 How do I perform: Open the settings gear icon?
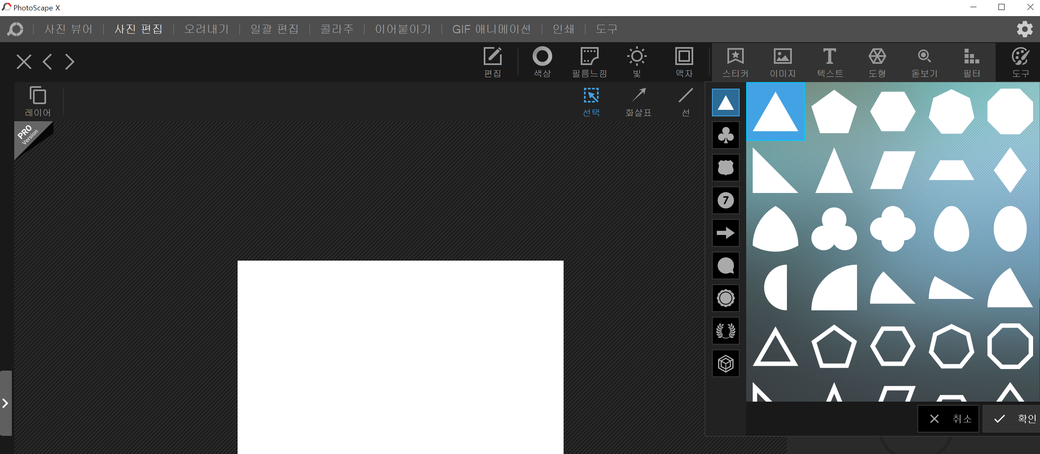coord(1024,29)
